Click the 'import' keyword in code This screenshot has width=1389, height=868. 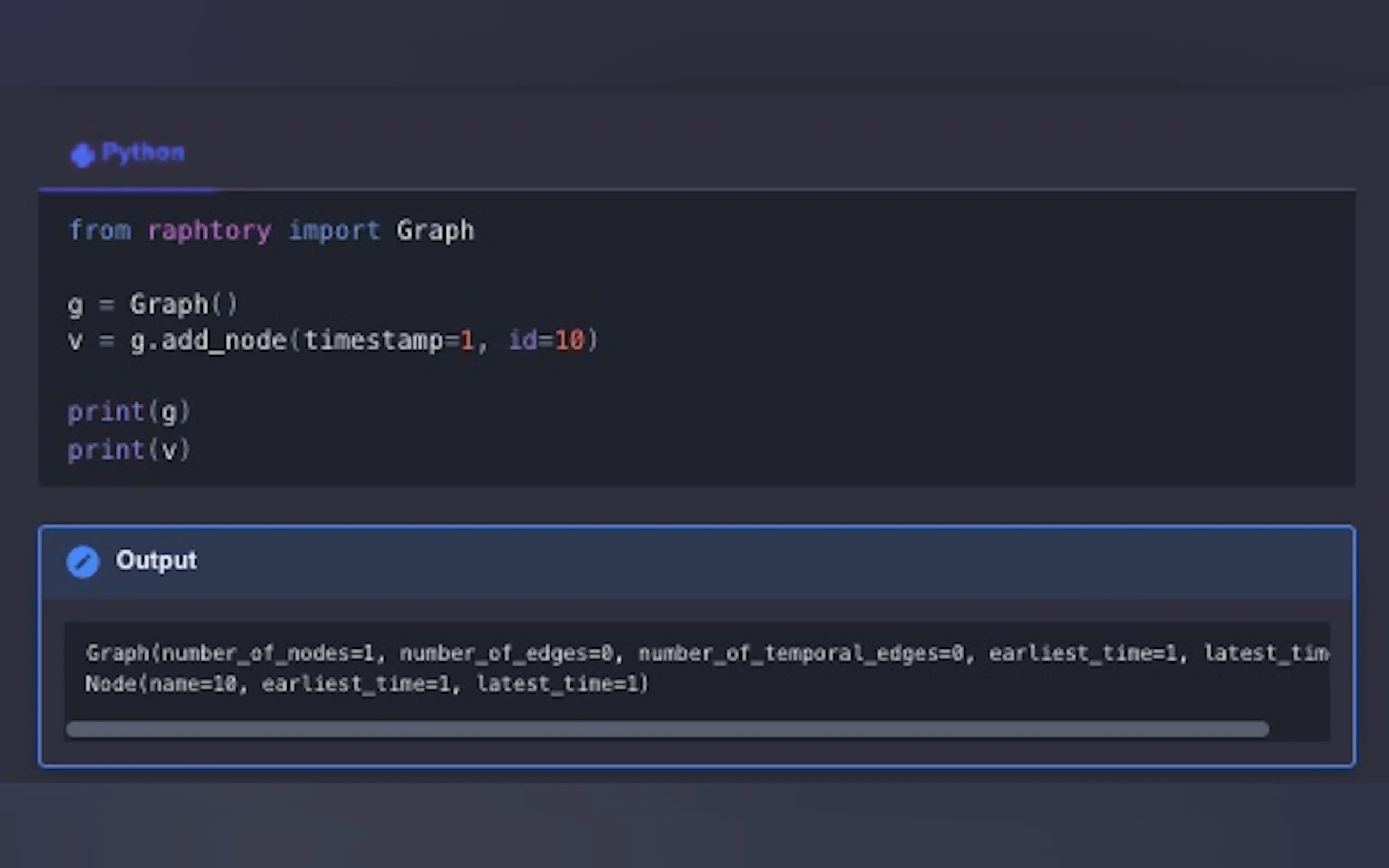[x=334, y=231]
